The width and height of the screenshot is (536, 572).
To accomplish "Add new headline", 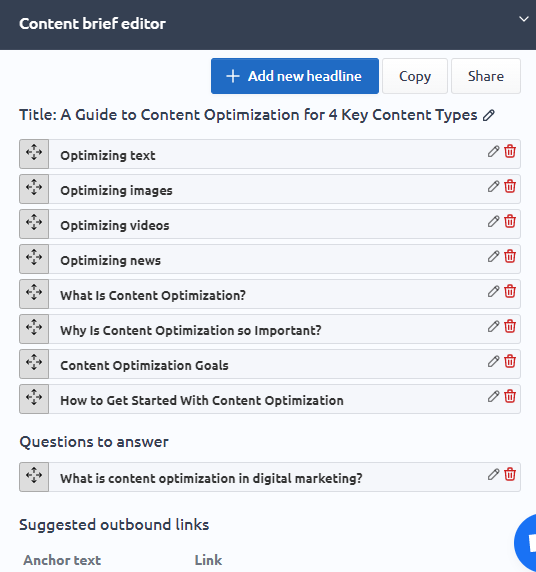I will point(295,76).
